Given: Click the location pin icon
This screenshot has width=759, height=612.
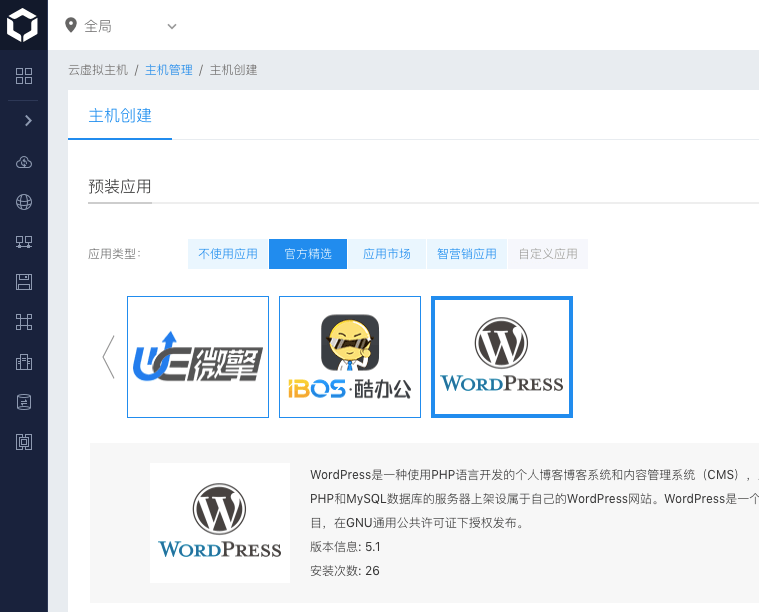Looking at the screenshot, I should click(71, 25).
